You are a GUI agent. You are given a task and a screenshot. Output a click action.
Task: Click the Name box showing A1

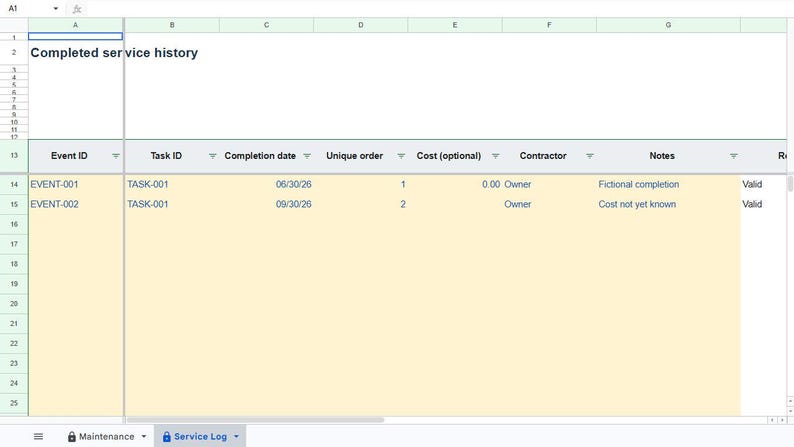point(30,9)
